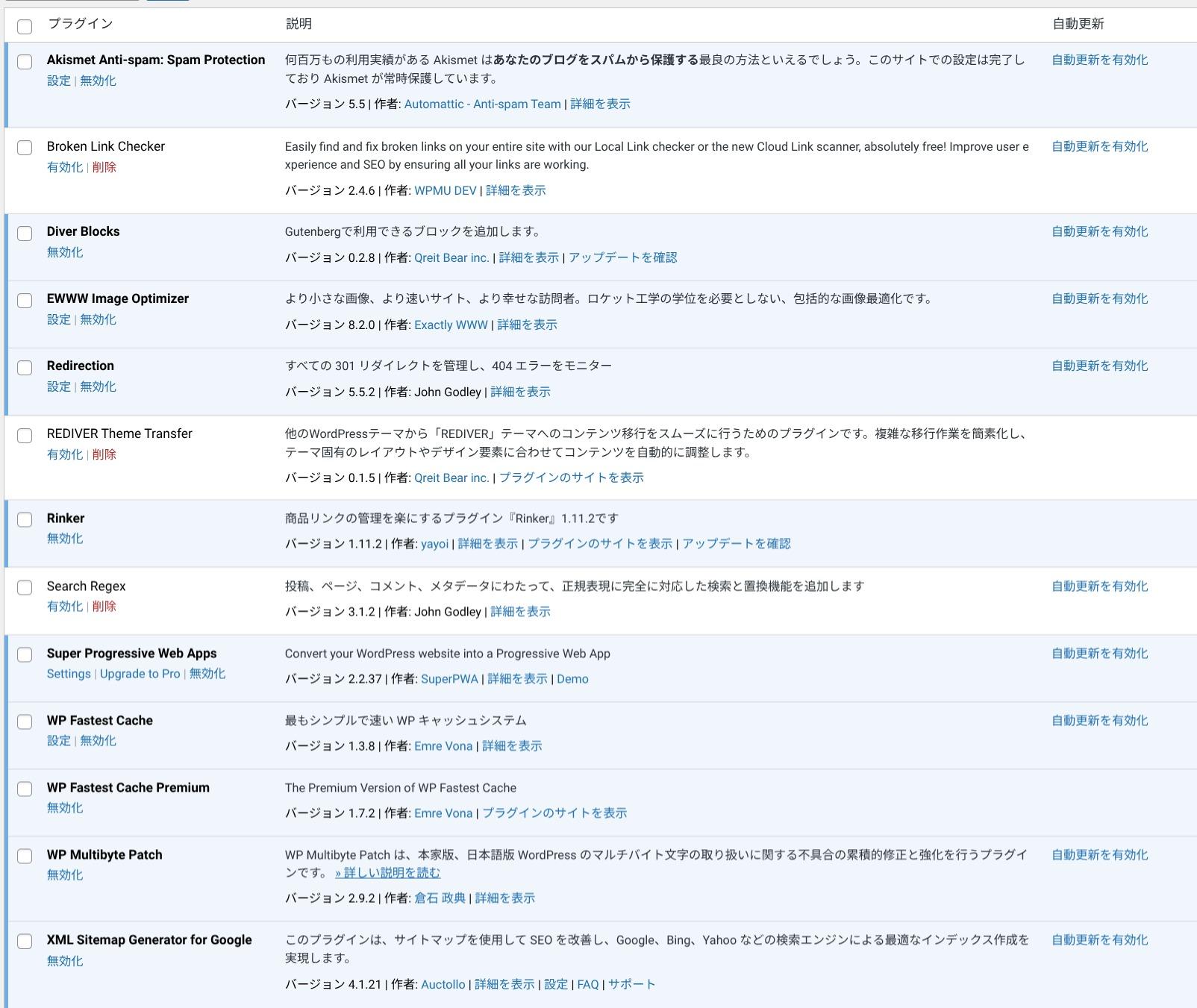Screen dimensions: 1197x1008
Task: Enable auto-updates for Diver Blocks
Action: [1100, 232]
